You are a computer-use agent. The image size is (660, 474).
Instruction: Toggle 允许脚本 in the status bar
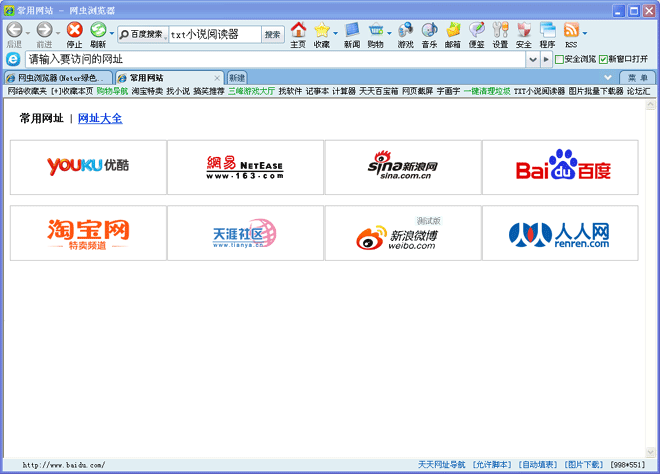coord(492,465)
